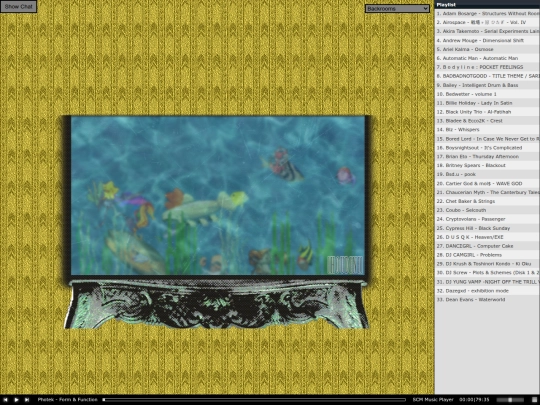Select 'Bored Lord - In Case We Never Get to' track

(487, 139)
